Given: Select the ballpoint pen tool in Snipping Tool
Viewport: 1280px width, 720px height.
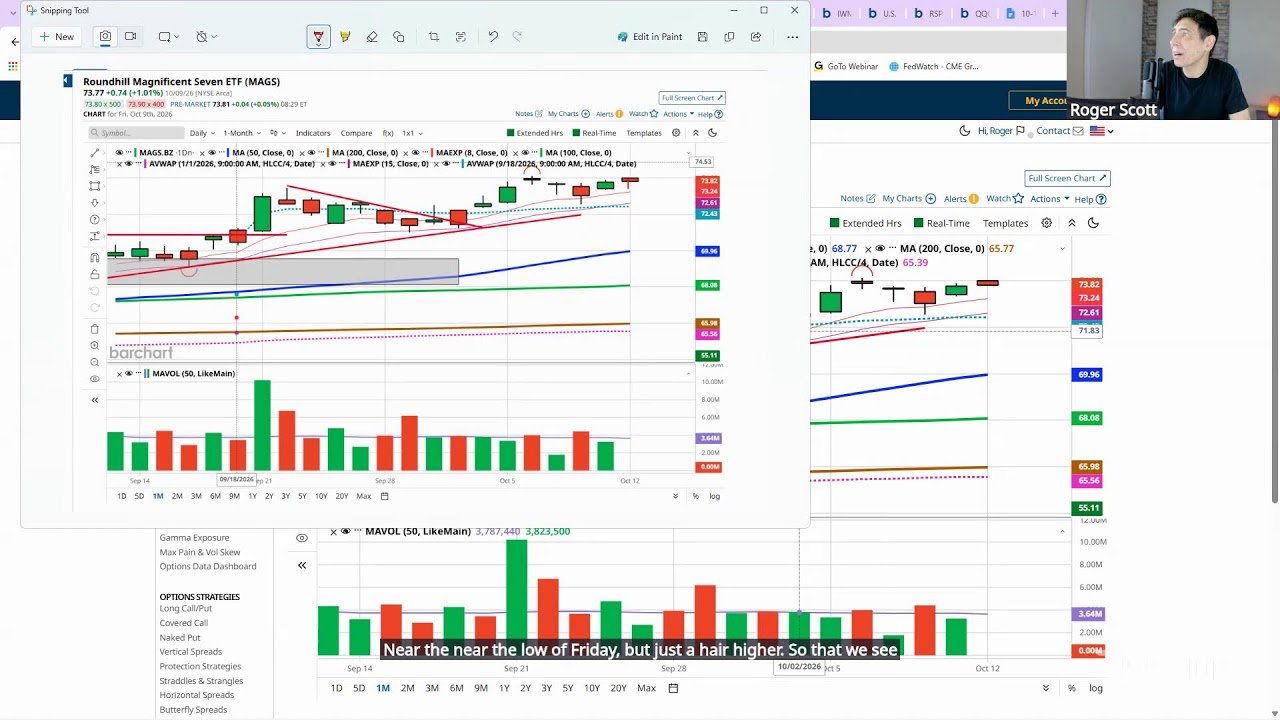Looking at the screenshot, I should 318,37.
